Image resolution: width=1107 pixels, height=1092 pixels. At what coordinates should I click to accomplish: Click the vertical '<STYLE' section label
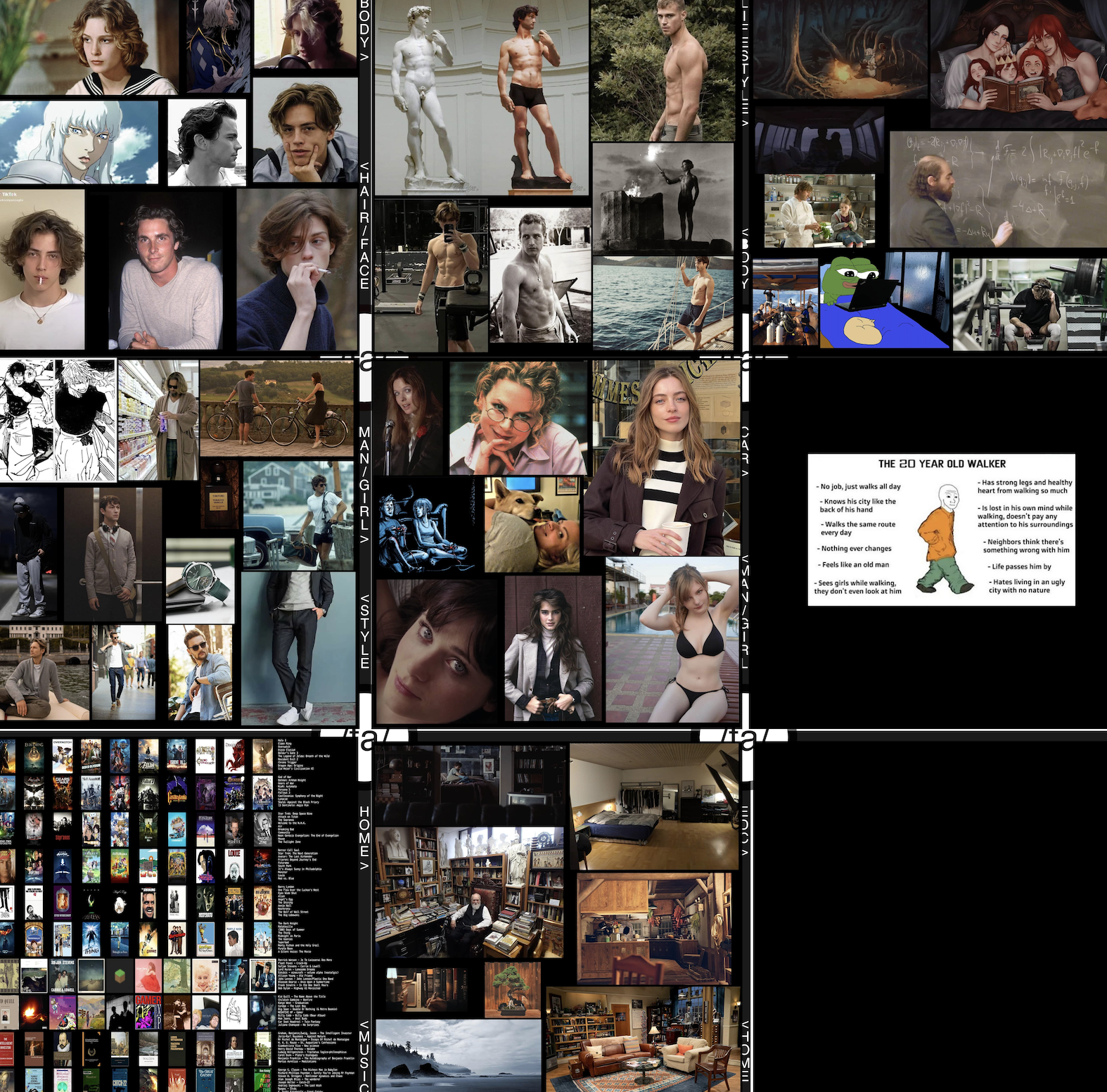tap(364, 631)
